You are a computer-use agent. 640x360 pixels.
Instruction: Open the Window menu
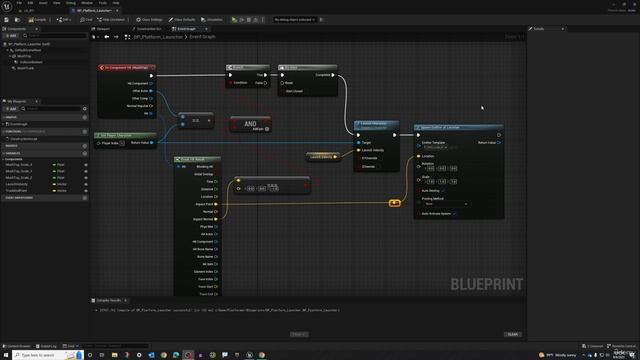[x=87, y=3]
